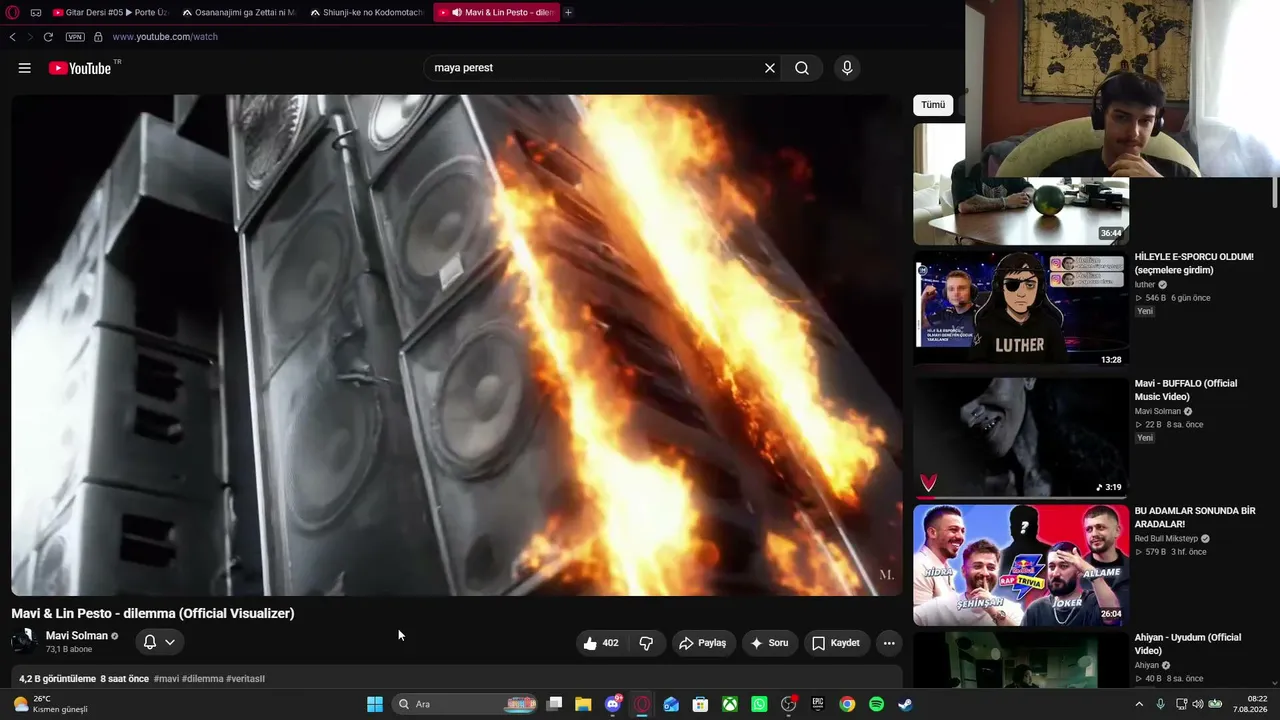The width and height of the screenshot is (1280, 720).
Task: Switch to the Osananajimi ga Zettai tab
Action: 239,12
